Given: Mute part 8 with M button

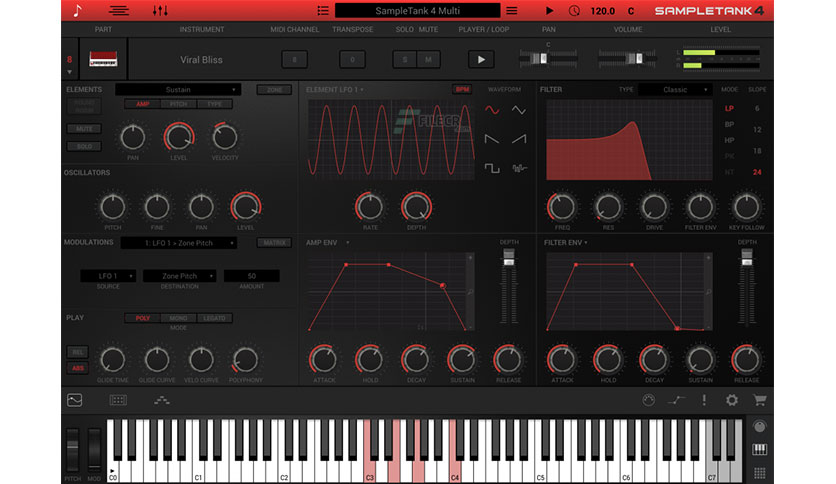Looking at the screenshot, I should (x=428, y=59).
